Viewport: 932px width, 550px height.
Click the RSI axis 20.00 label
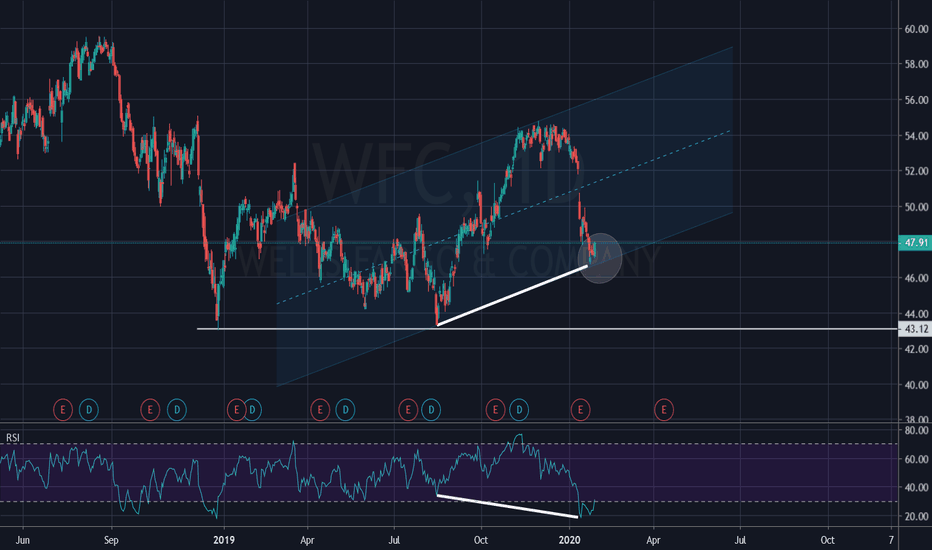(916, 516)
